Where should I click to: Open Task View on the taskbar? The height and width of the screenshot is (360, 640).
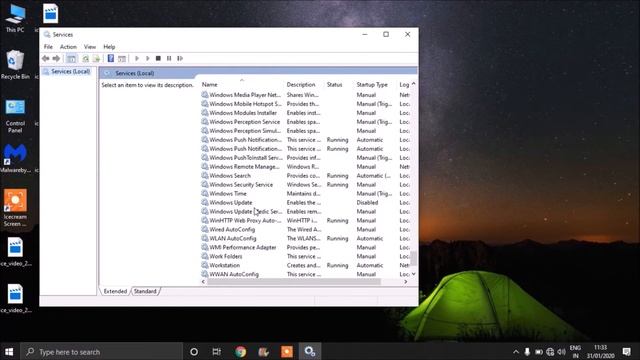(x=217, y=351)
